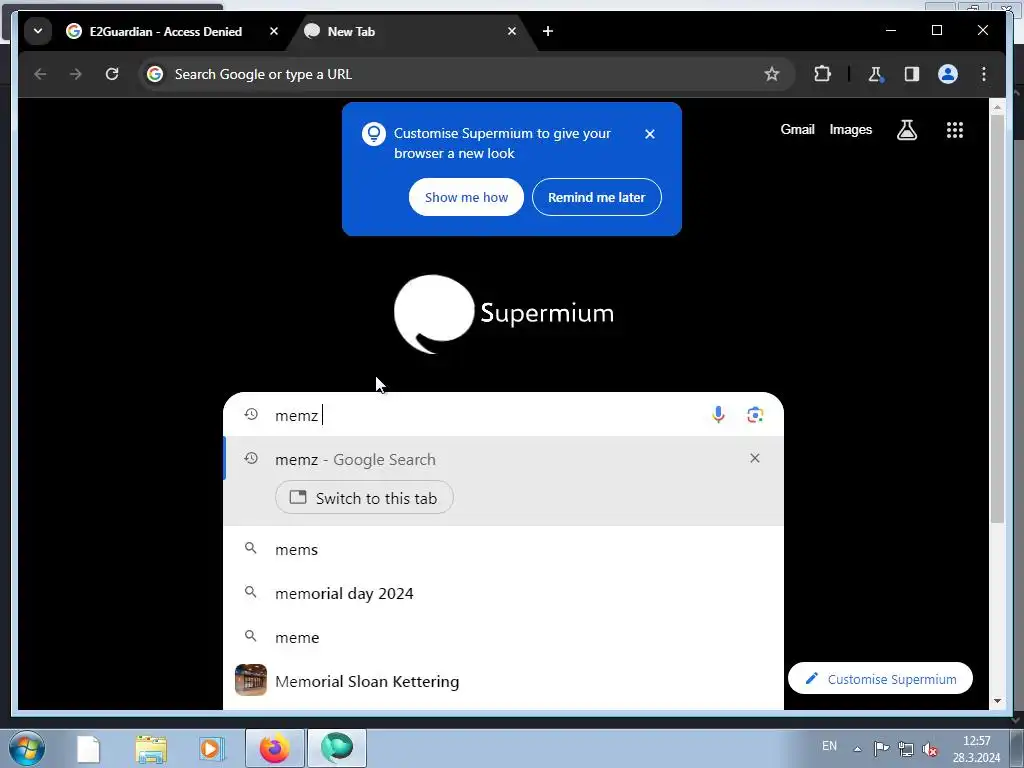Open the profile avatar menu
1024x768 pixels.
click(x=948, y=74)
